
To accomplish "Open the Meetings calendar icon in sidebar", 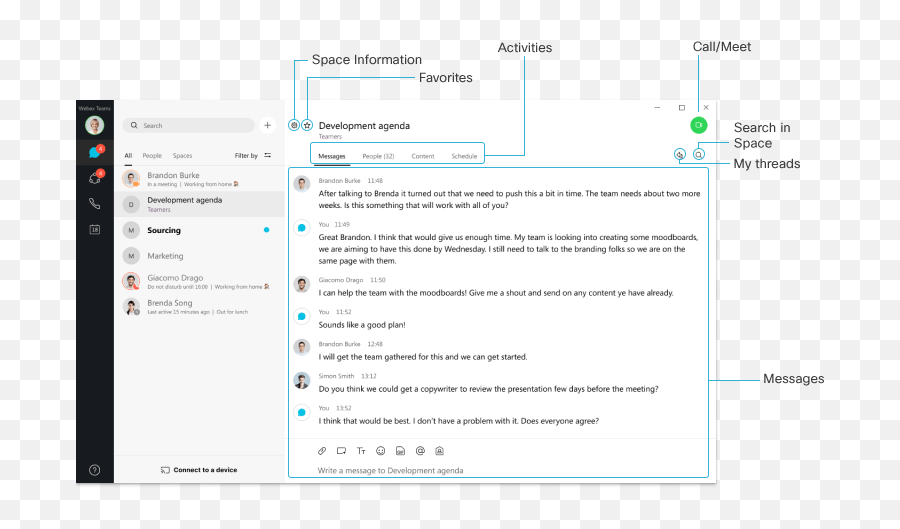I will tap(95, 230).
